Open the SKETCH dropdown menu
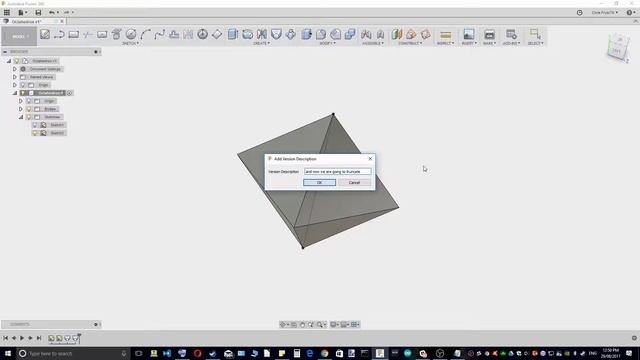 (x=131, y=43)
